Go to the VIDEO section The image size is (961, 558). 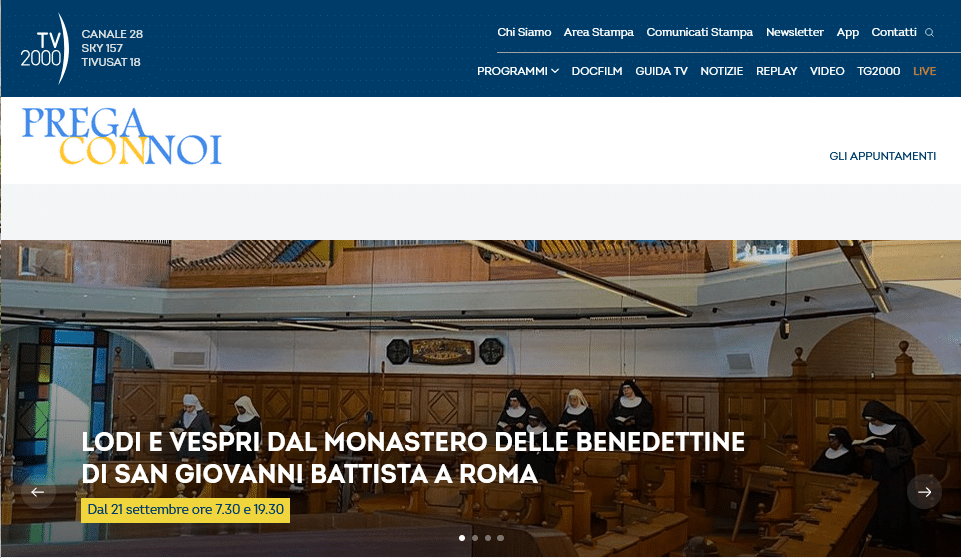pyautogui.click(x=827, y=71)
